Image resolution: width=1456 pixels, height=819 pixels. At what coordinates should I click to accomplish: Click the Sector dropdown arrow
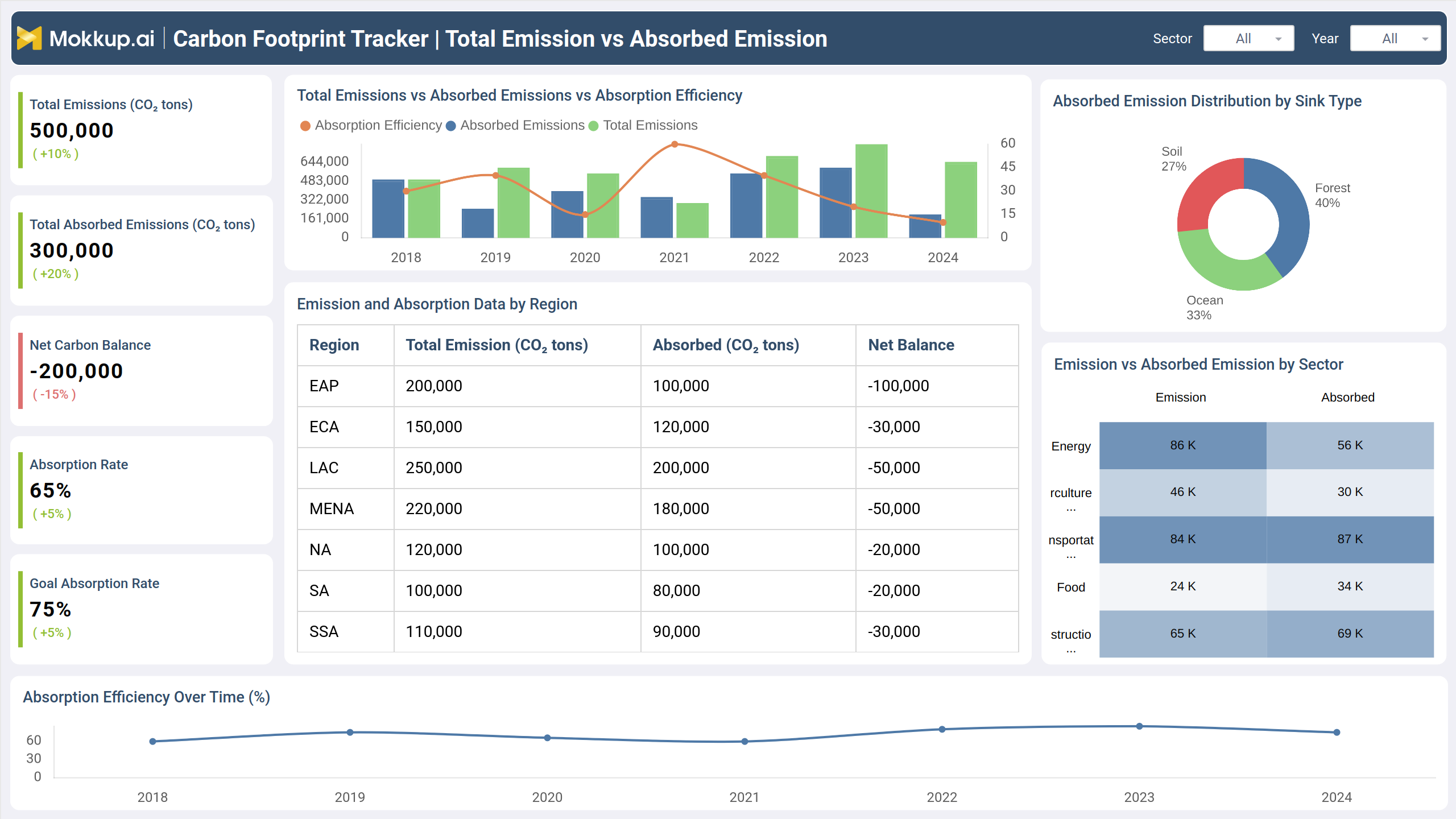click(1279, 39)
